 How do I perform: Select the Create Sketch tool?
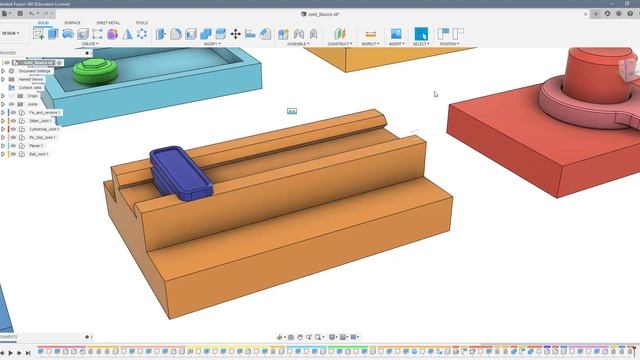point(39,34)
